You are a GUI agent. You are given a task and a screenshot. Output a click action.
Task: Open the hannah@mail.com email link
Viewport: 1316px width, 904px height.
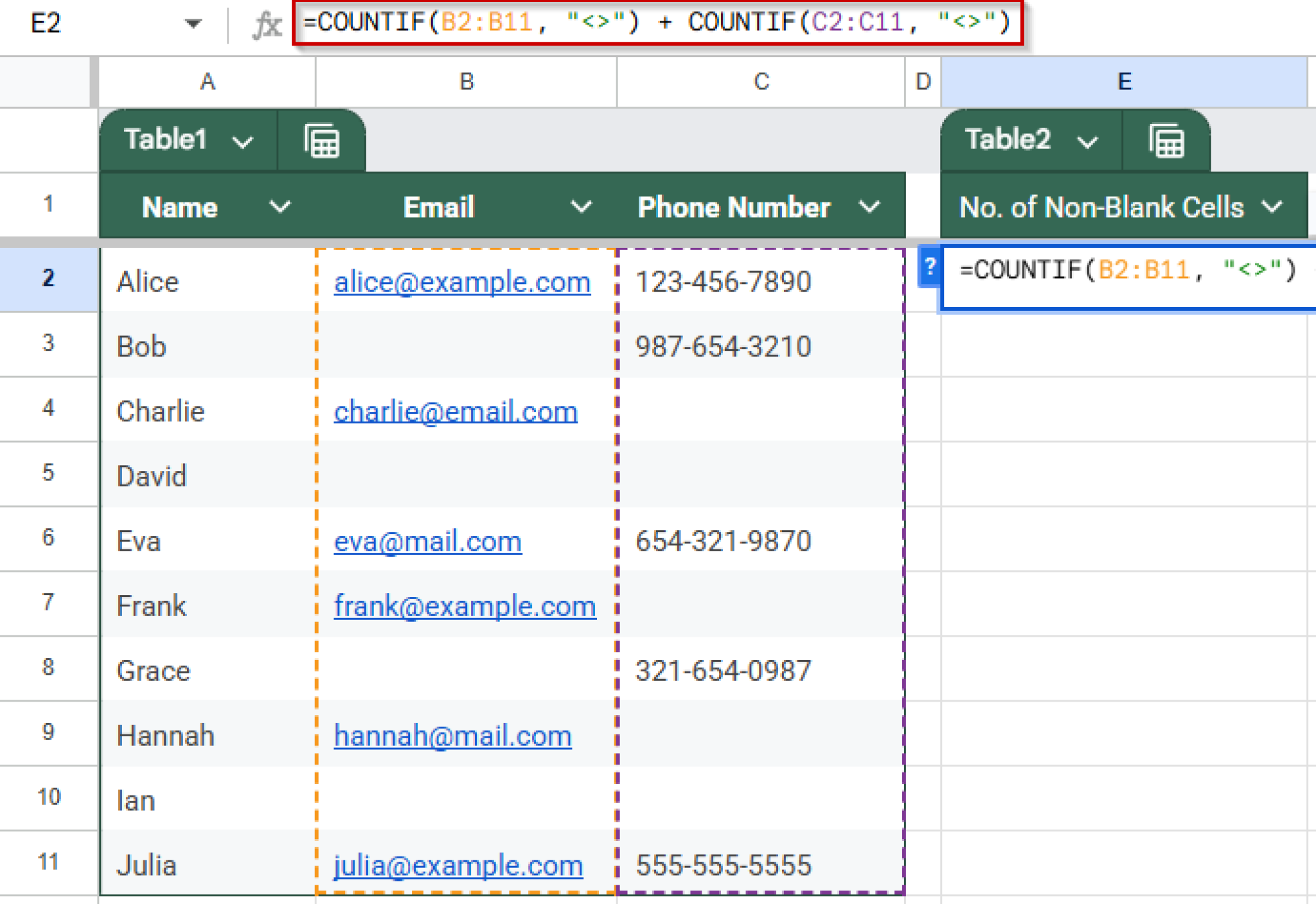(452, 736)
